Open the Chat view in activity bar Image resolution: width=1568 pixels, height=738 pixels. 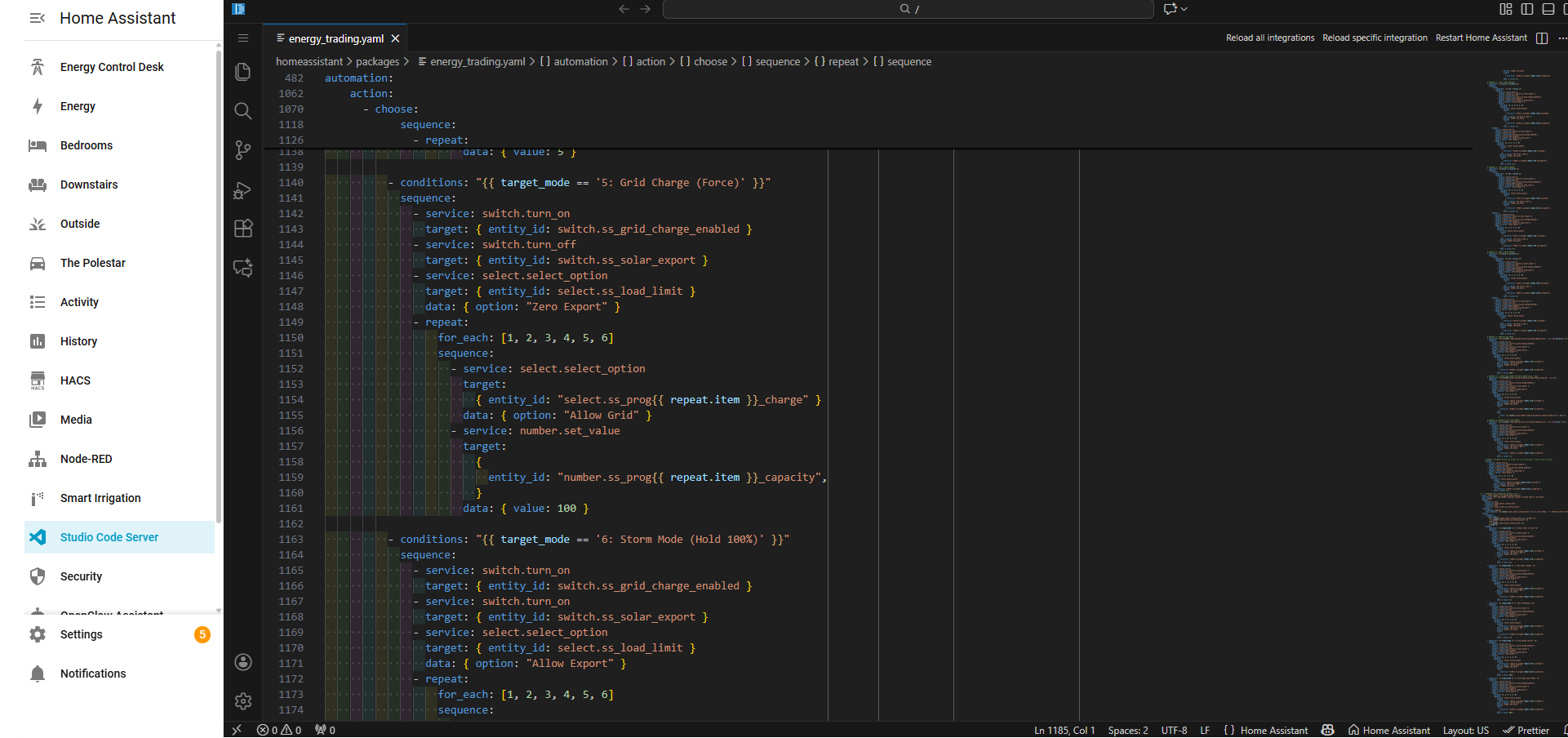[242, 268]
